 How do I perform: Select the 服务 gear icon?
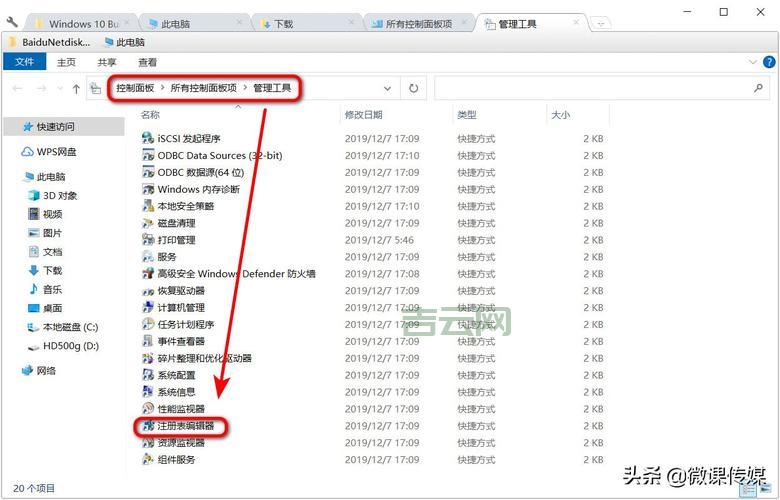click(148, 257)
